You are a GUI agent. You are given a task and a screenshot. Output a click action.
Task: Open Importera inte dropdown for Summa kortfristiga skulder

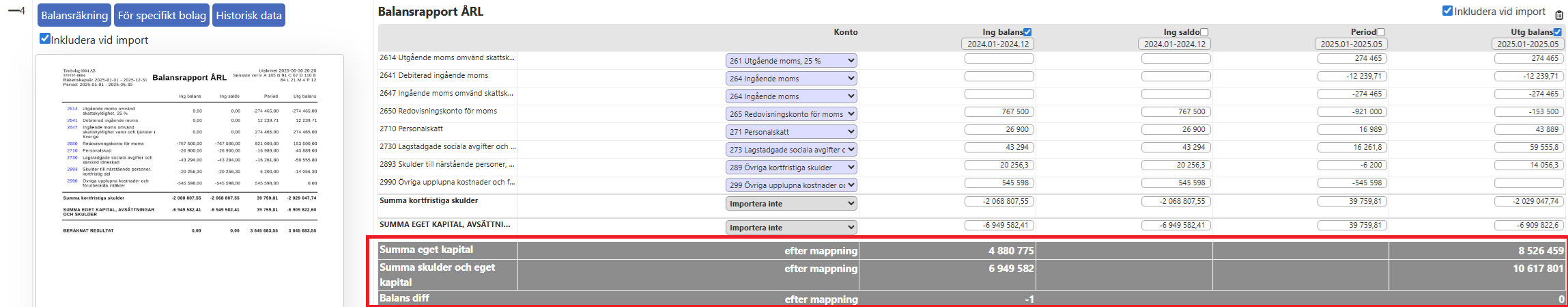coord(791,204)
